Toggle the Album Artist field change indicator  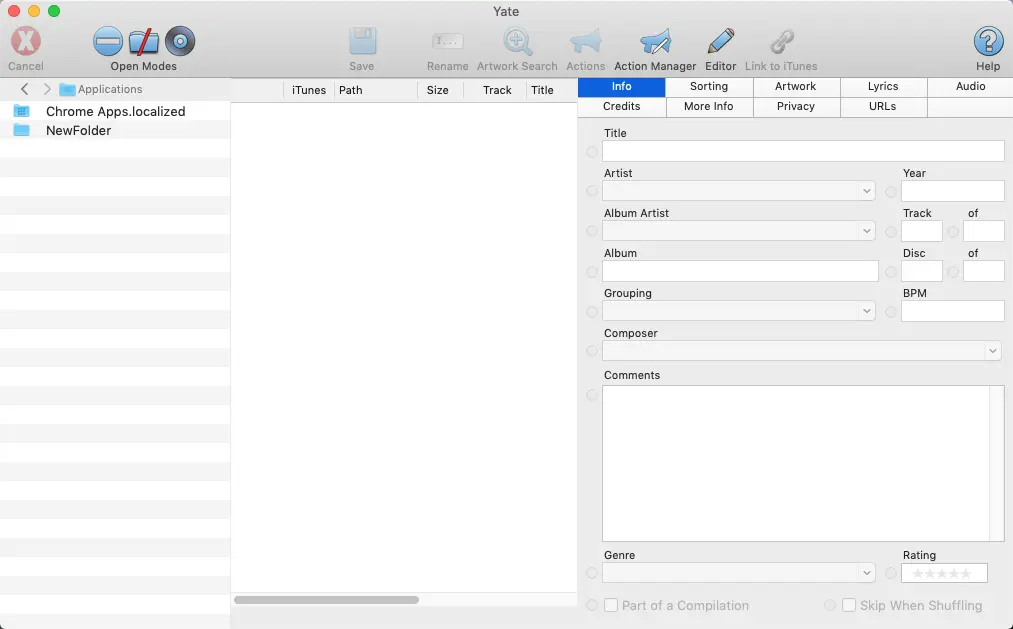pos(592,231)
